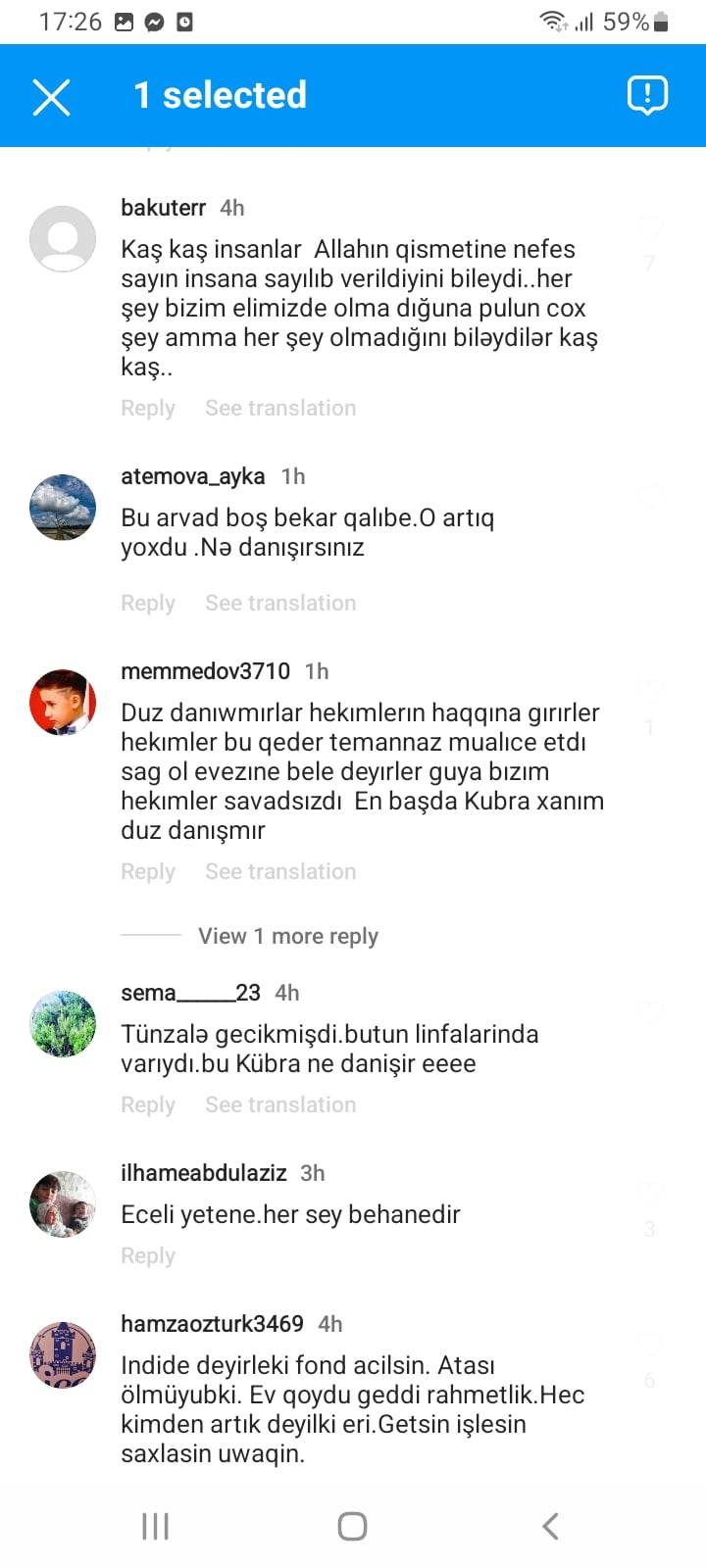Like memmedov3710's comment with the heart
This screenshot has height=1568, width=706.
click(649, 691)
